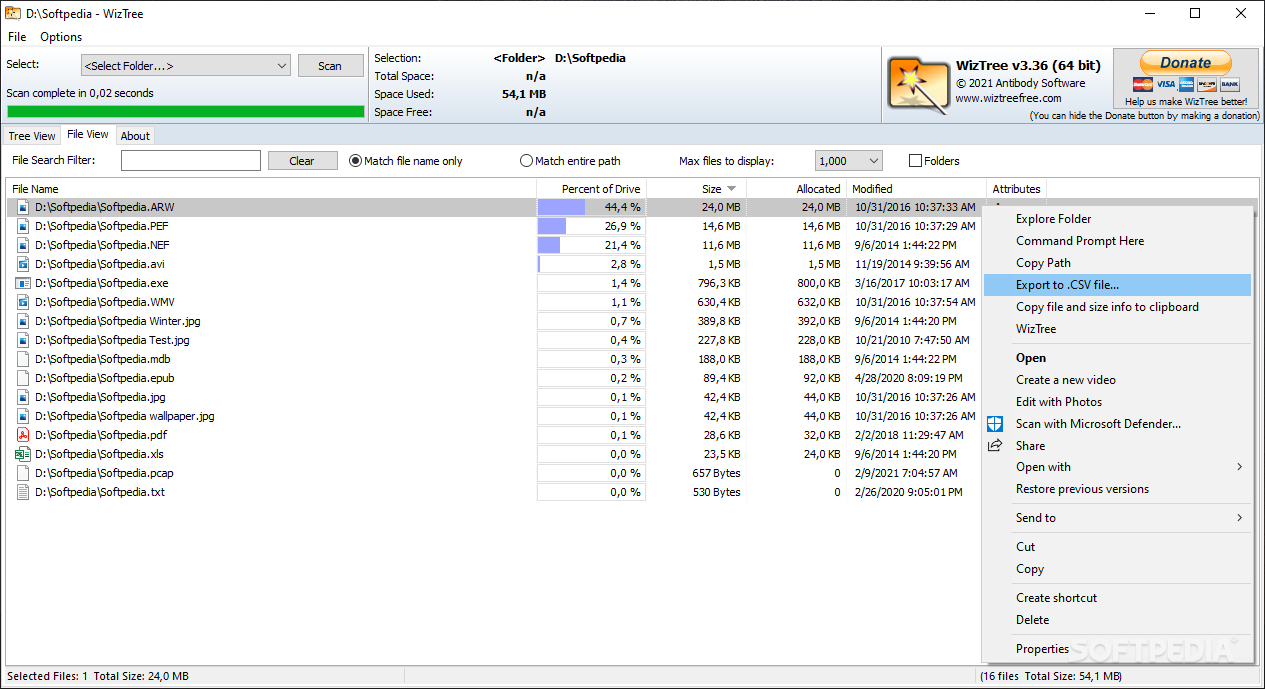Choose Create shortcut in context menu
Screen dimensions: 1265x689
pyautogui.click(x=1118, y=598)
